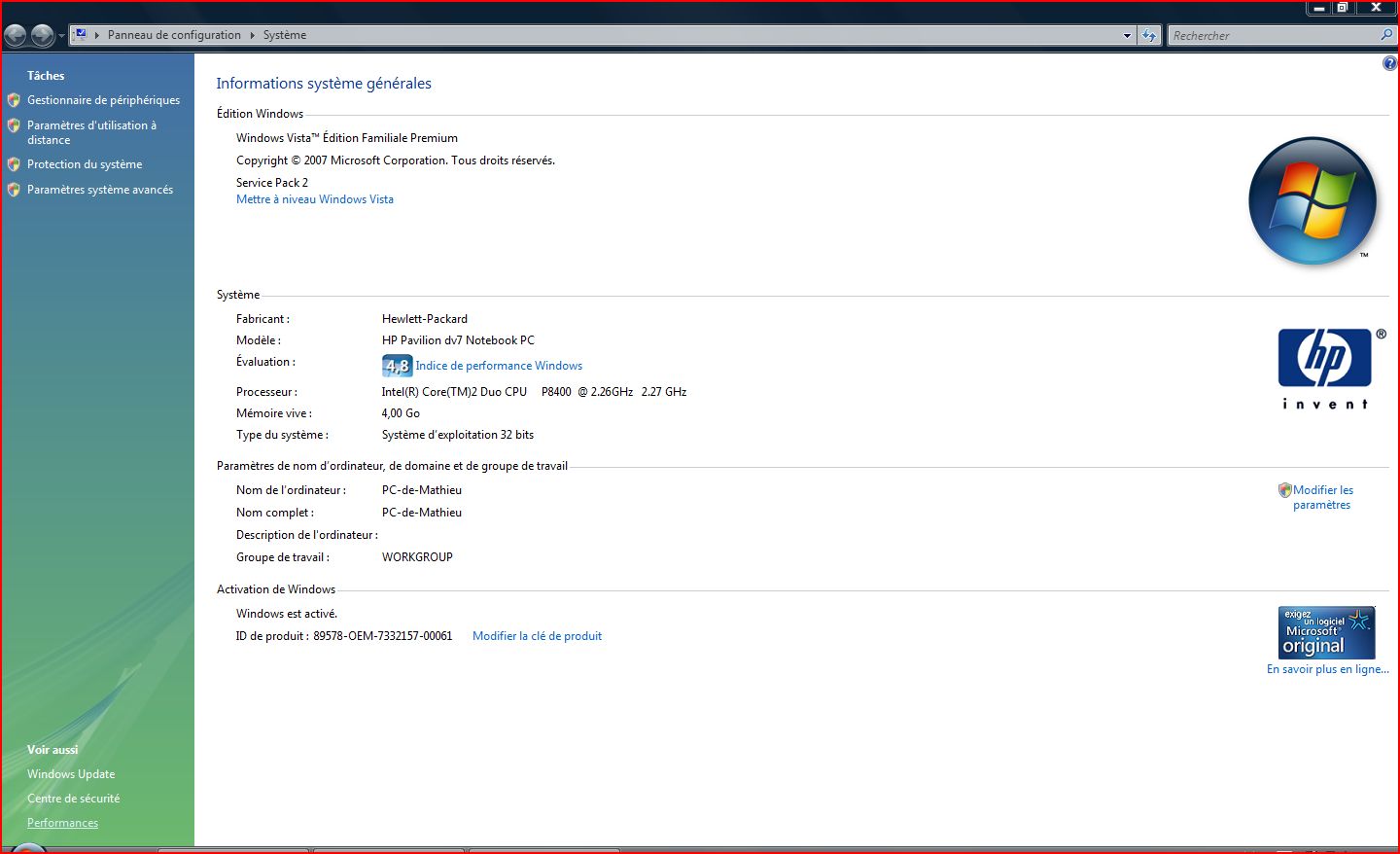Click the WORKGROUP value
Viewport: 1400px width, 854px height.
[x=417, y=557]
